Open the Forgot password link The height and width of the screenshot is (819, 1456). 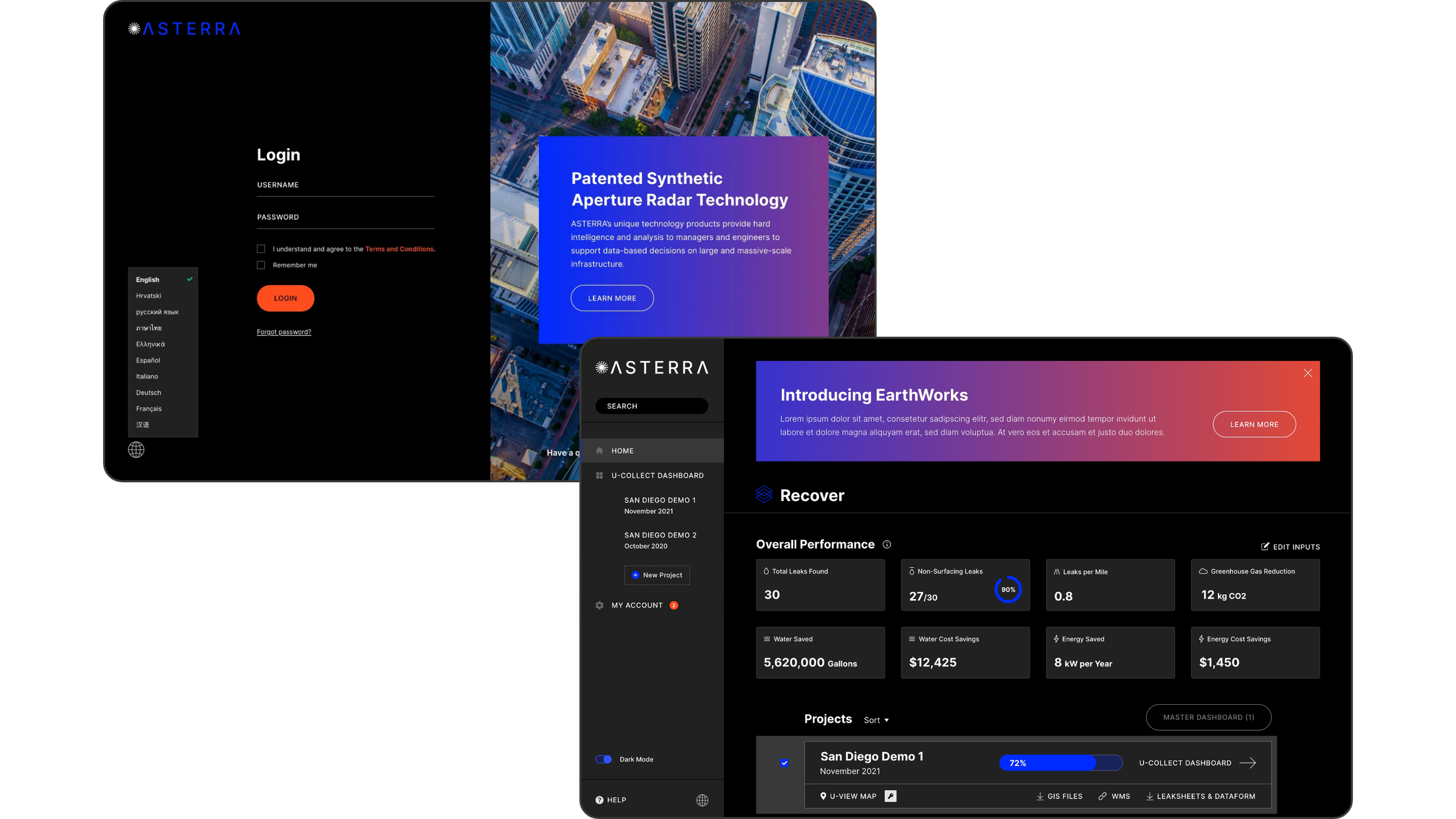(x=284, y=331)
